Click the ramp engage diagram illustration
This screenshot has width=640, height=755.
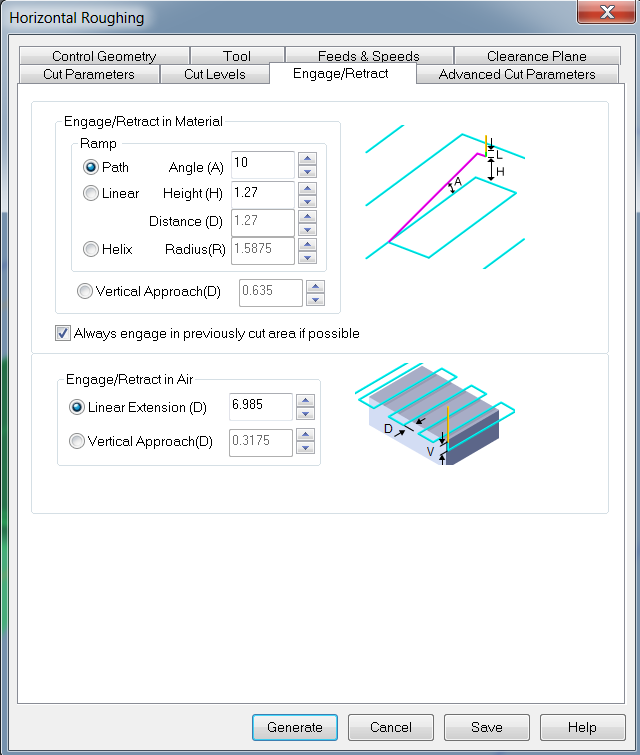445,196
